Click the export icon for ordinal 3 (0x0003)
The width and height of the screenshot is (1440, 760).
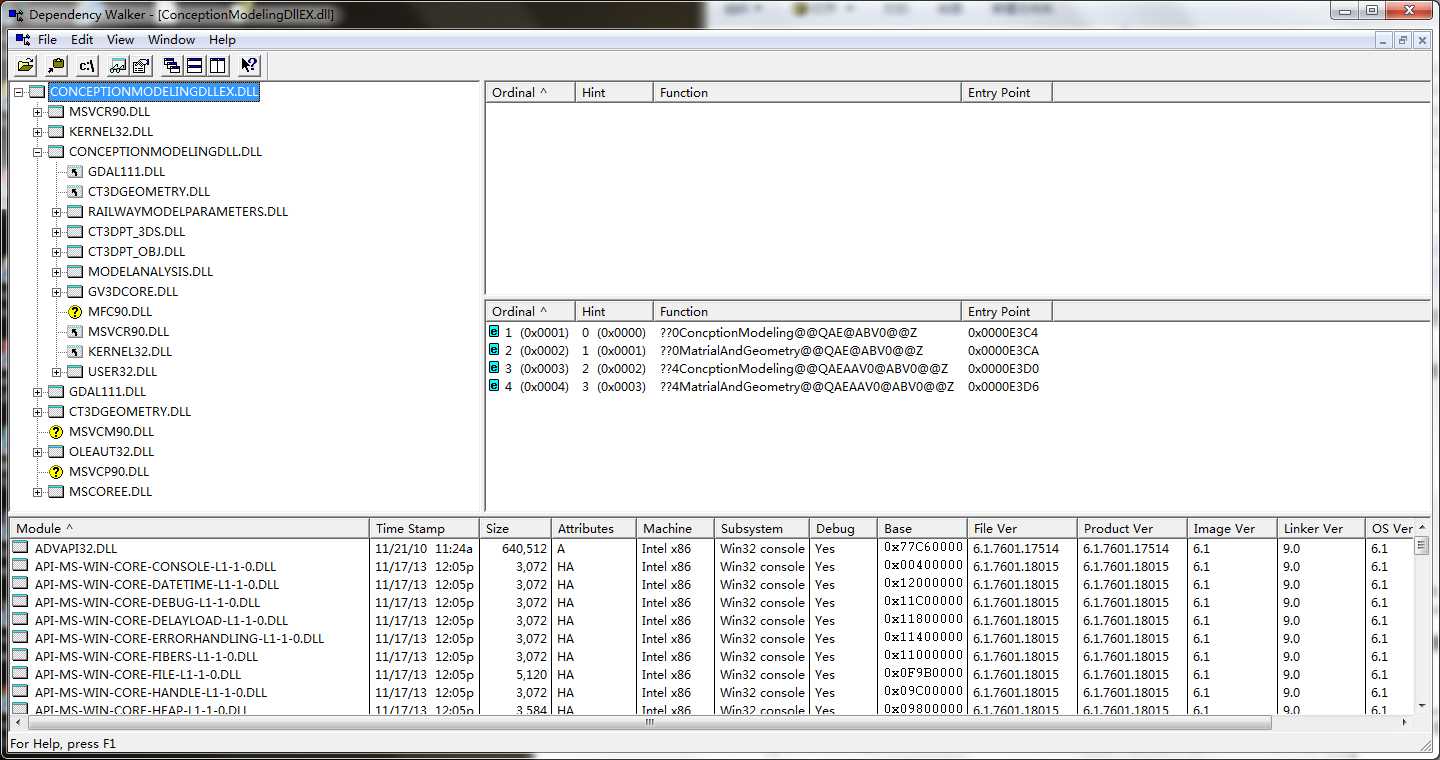pyautogui.click(x=493, y=368)
